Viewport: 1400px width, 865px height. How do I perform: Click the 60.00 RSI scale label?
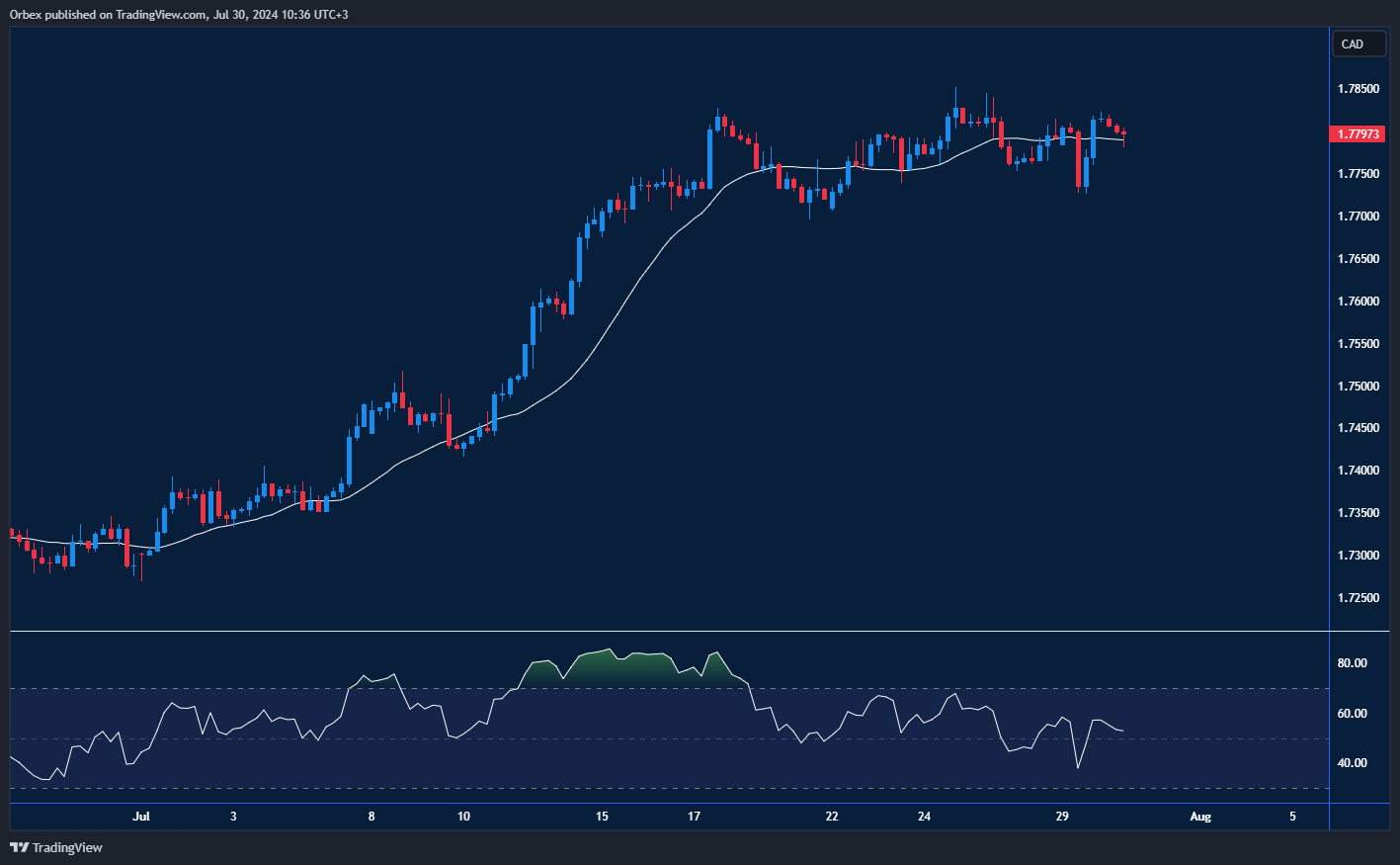pos(1352,714)
